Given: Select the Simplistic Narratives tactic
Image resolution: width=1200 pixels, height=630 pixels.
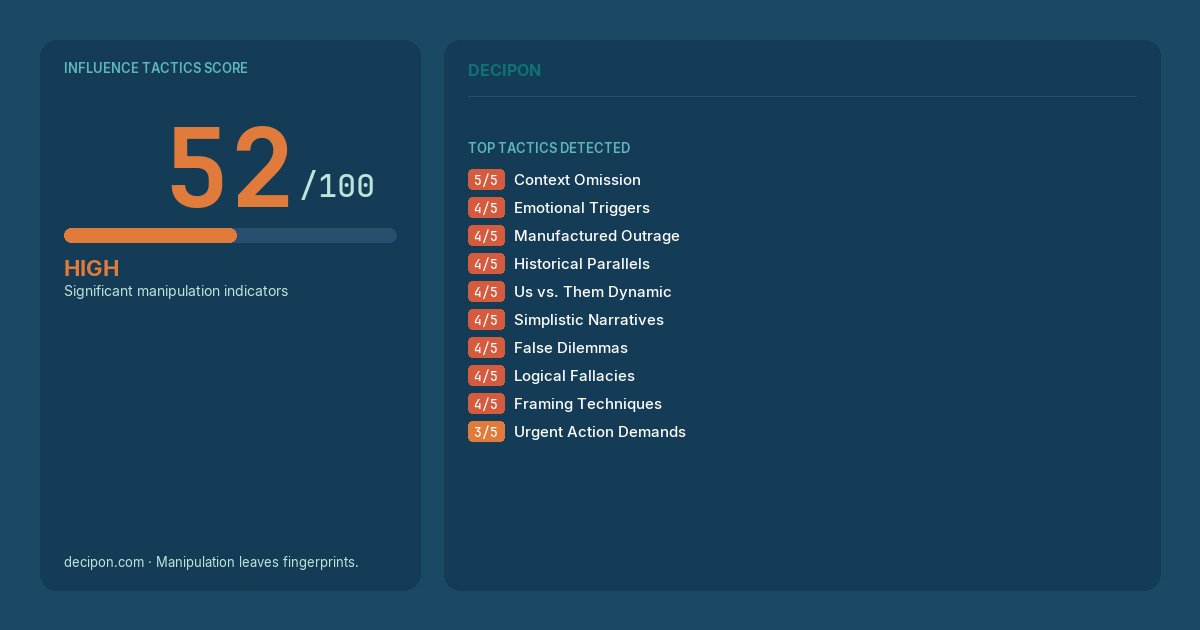Looking at the screenshot, I should point(589,320).
